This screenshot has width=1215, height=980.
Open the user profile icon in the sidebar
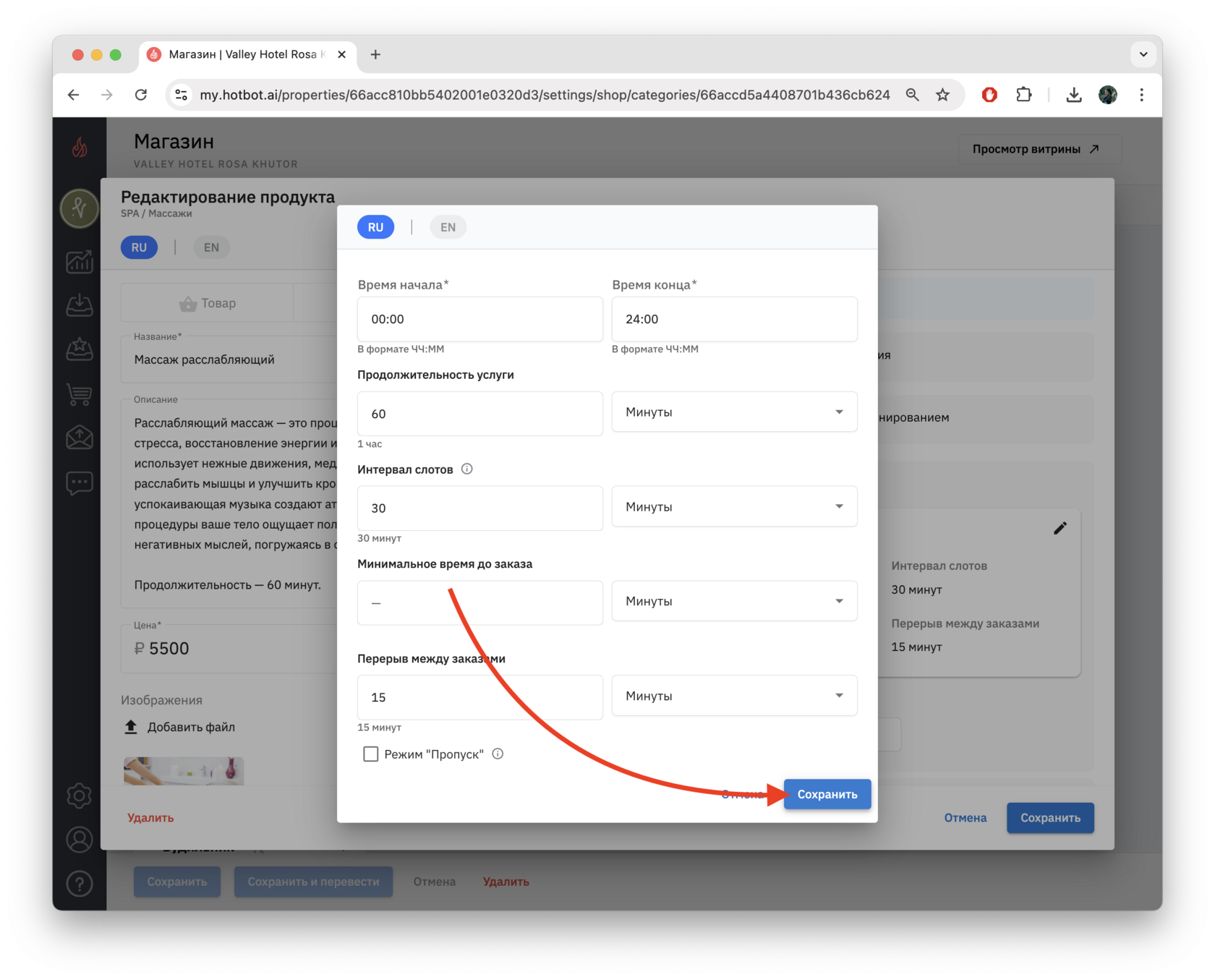tap(80, 840)
